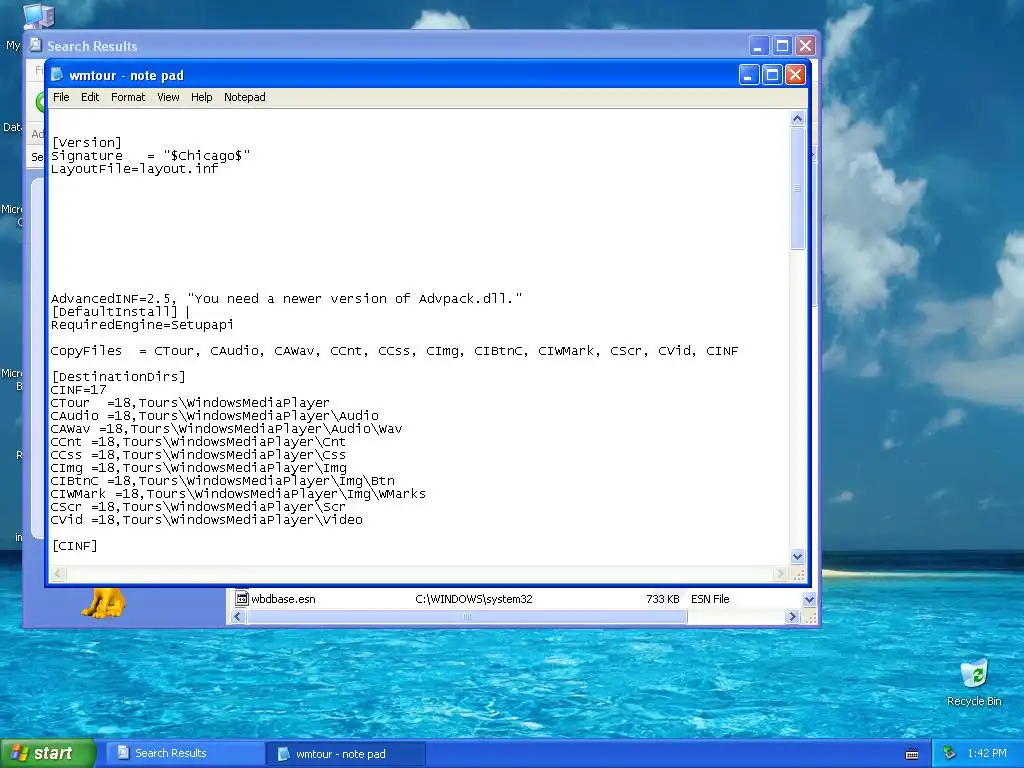1024x768 pixels.
Task: Click the RequiredEngine=Setupapi line
Action: [142, 325]
